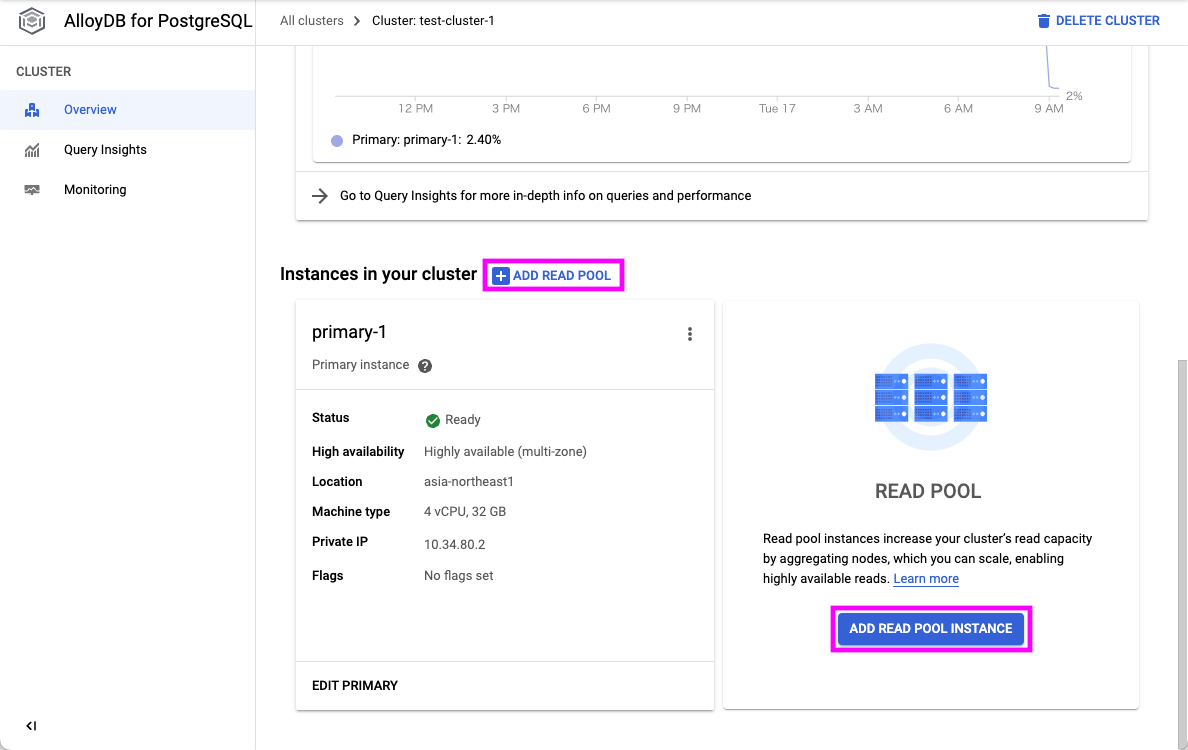Open the primary-1 three-dot menu

(x=689, y=334)
